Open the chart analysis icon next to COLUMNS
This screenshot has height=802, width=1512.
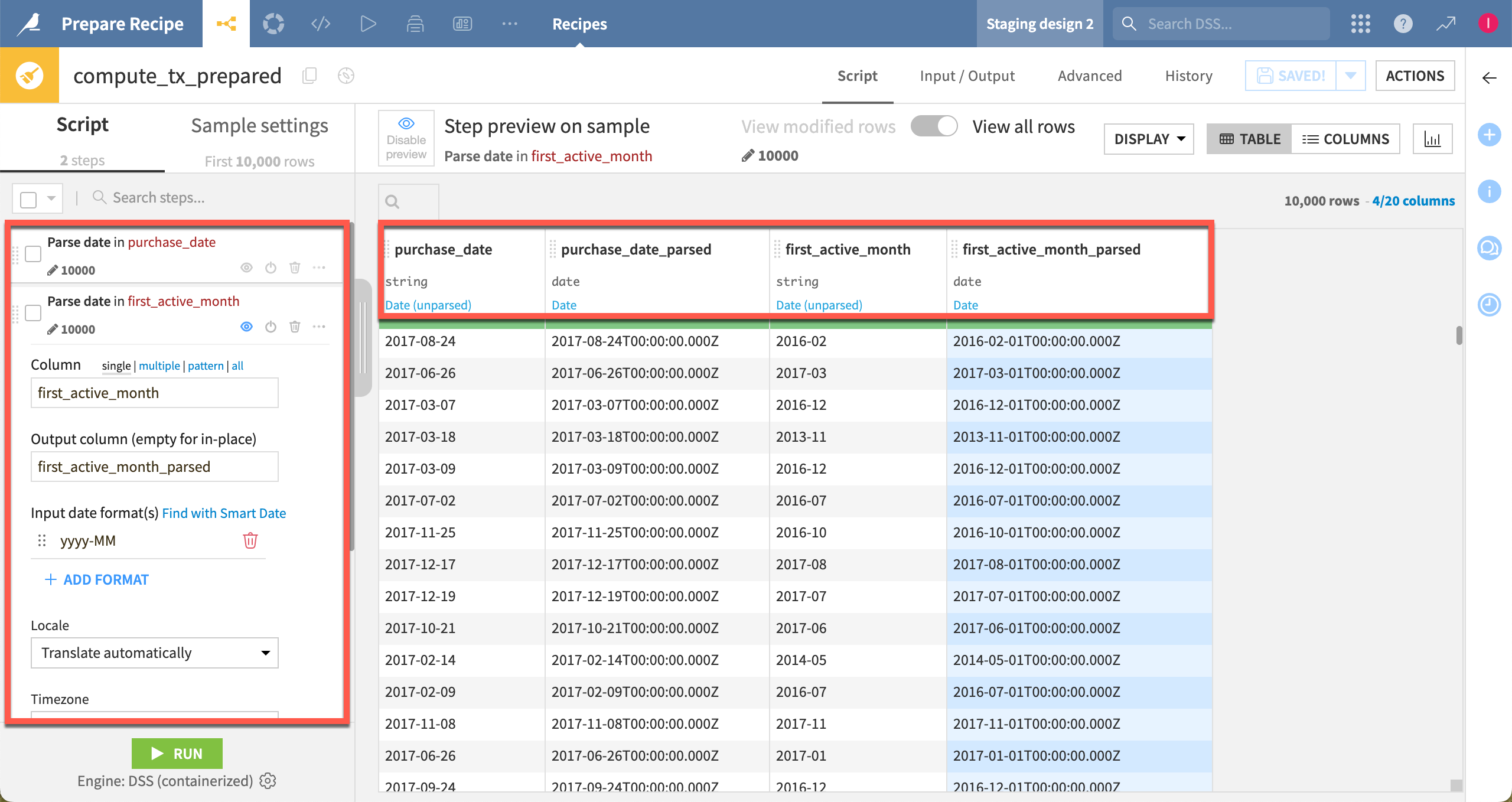[1432, 139]
